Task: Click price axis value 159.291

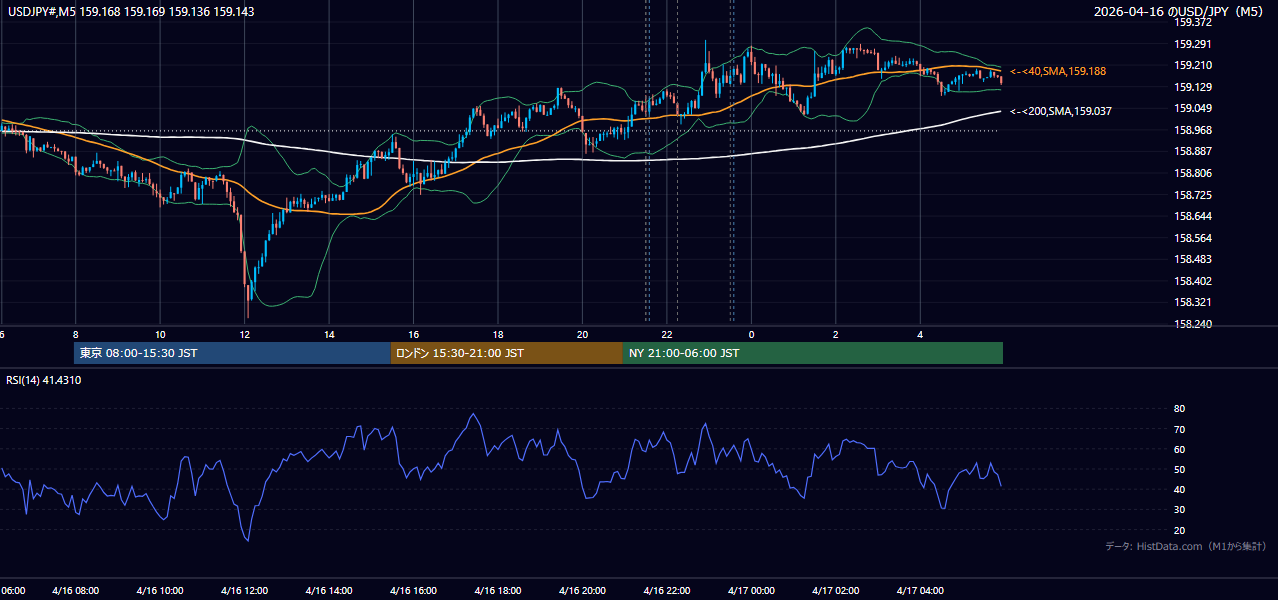Action: pyautogui.click(x=1192, y=44)
